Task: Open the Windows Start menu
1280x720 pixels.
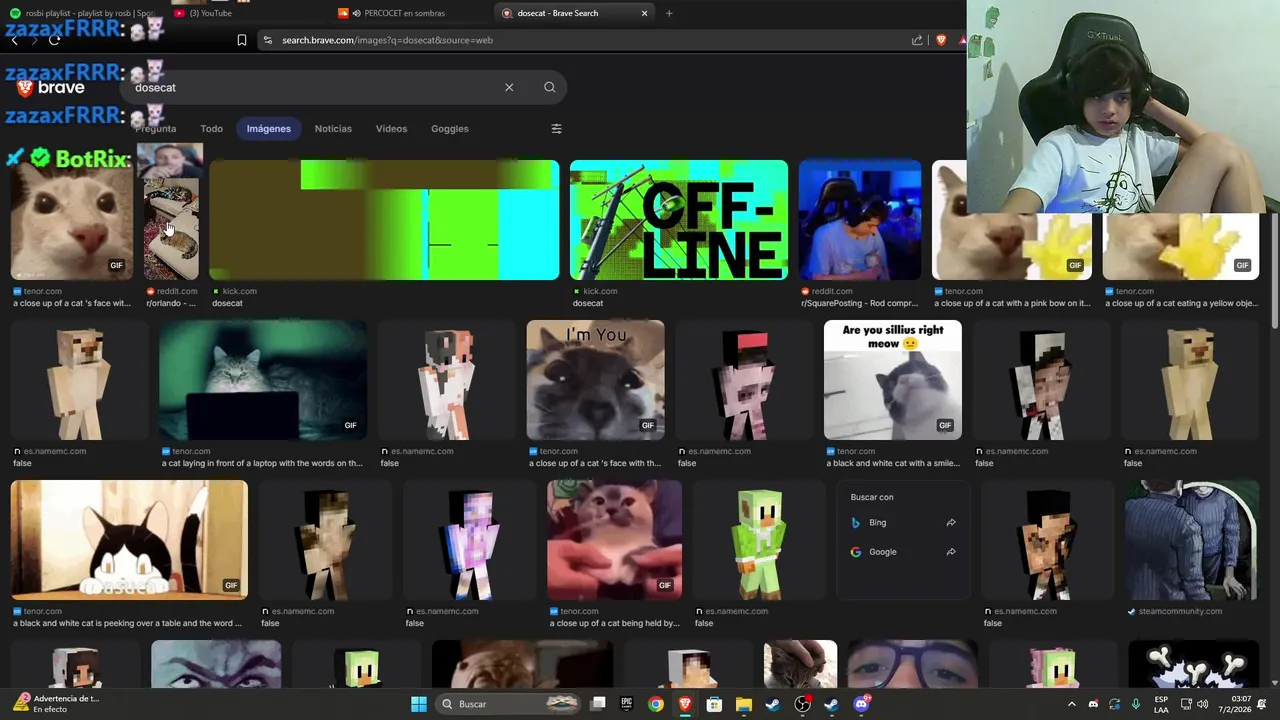Action: point(419,704)
